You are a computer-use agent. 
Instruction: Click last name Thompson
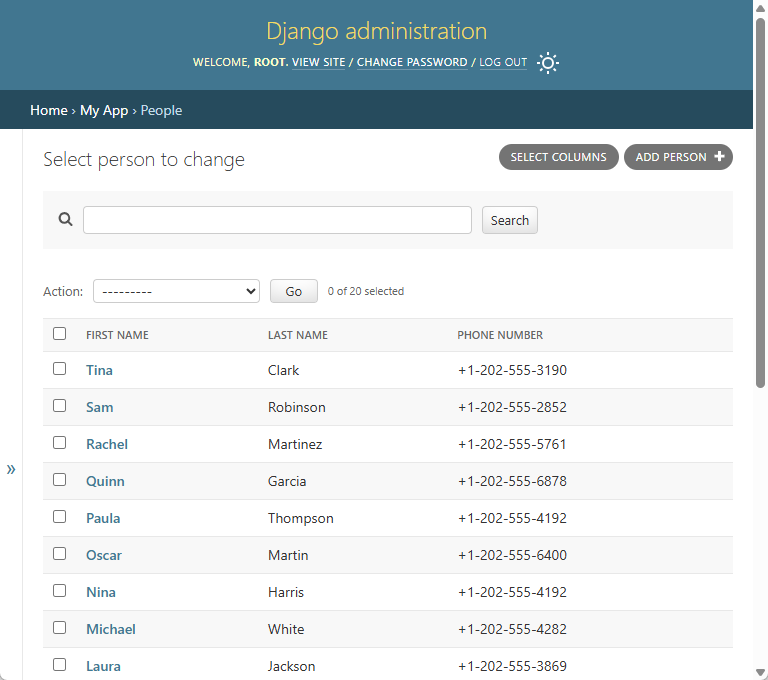(300, 518)
